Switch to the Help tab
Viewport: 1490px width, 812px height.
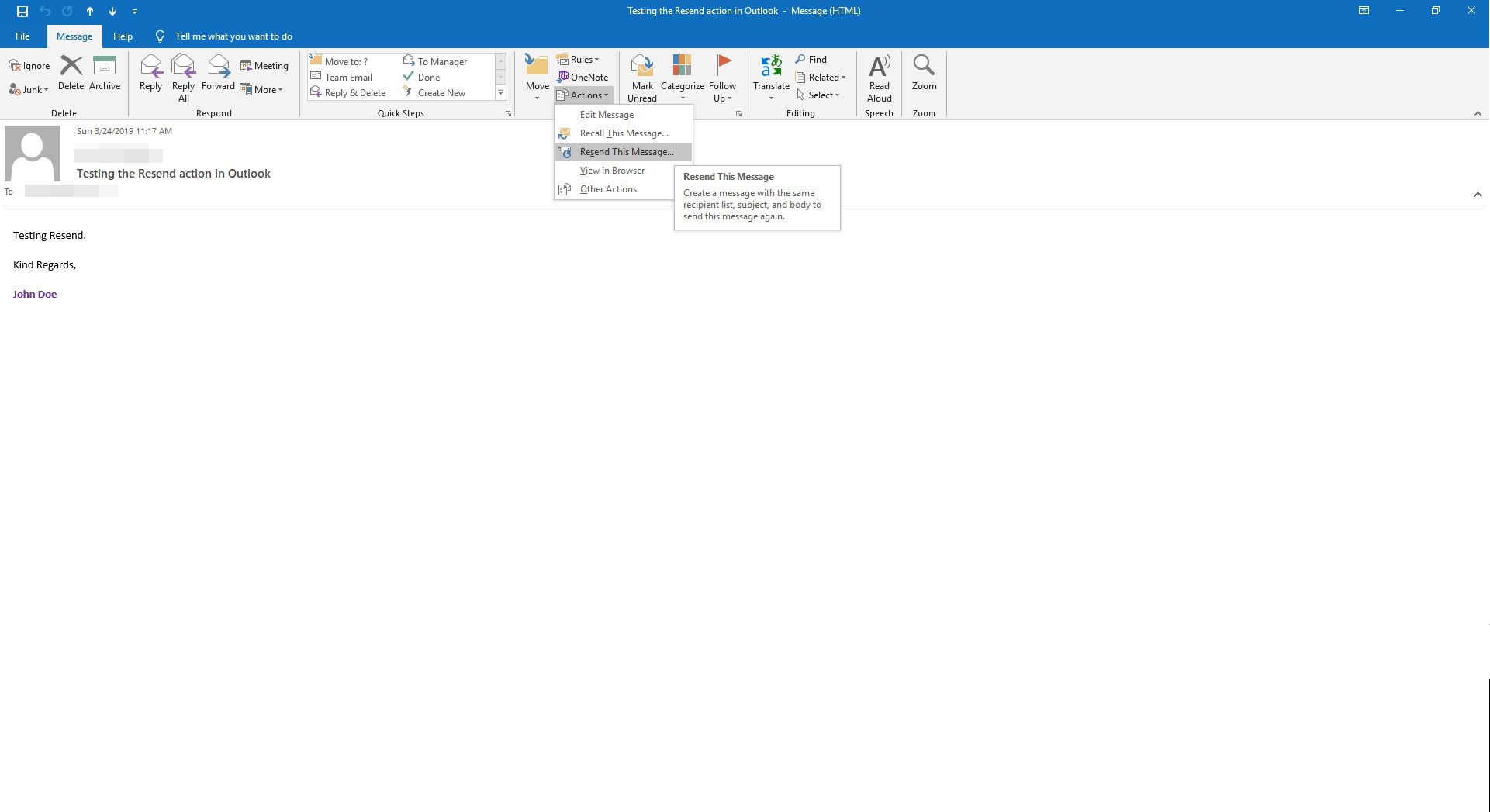[x=123, y=36]
